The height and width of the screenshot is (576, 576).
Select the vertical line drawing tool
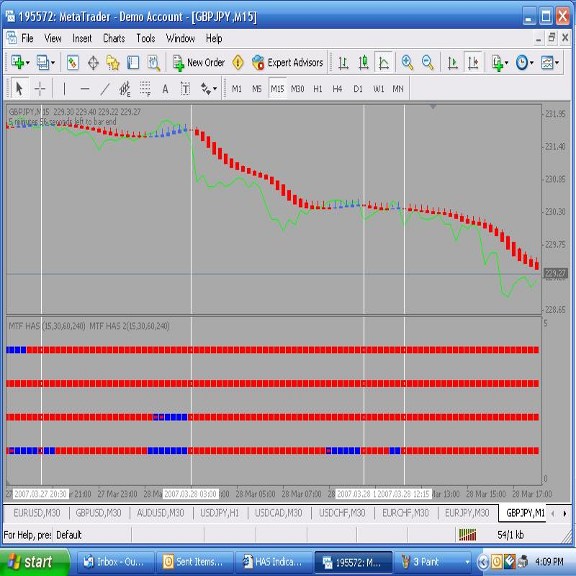tap(64, 89)
